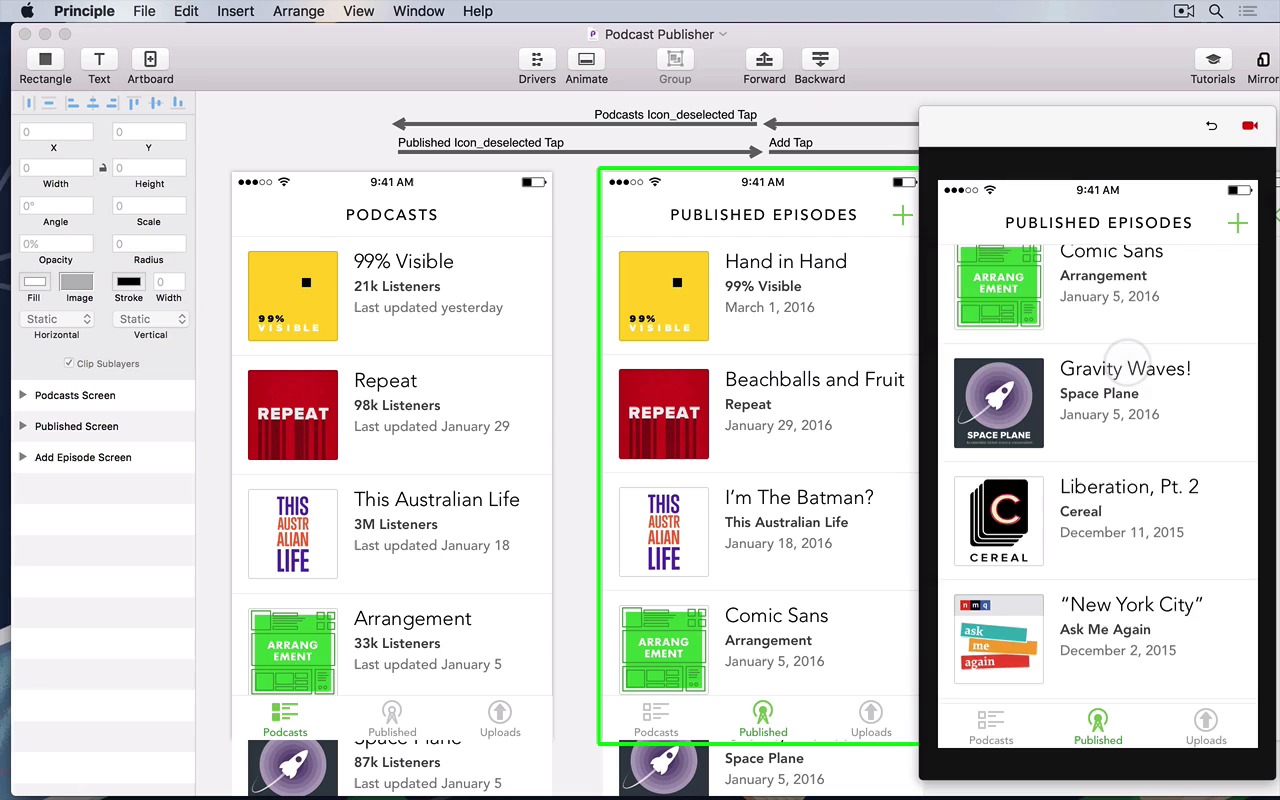
Task: Open the File menu
Action: pyautogui.click(x=144, y=11)
